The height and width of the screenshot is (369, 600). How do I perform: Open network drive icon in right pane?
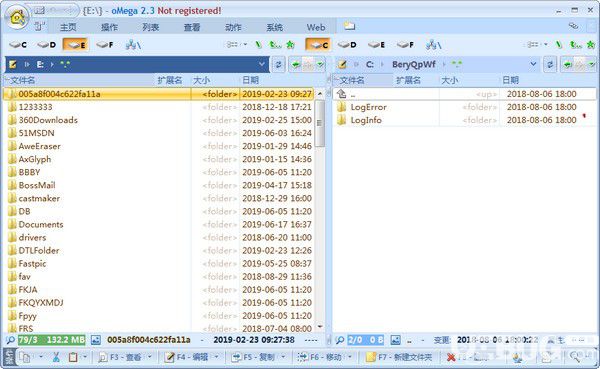click(x=433, y=45)
